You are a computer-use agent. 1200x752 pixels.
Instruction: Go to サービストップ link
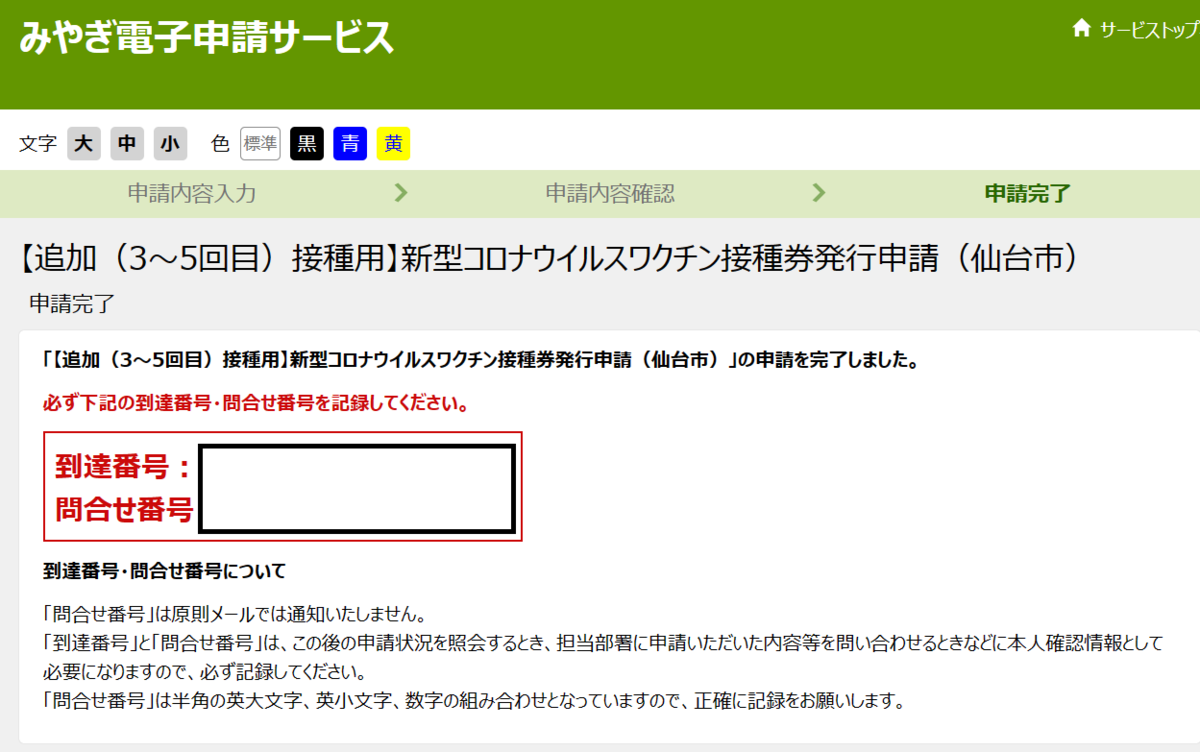(x=1149, y=29)
